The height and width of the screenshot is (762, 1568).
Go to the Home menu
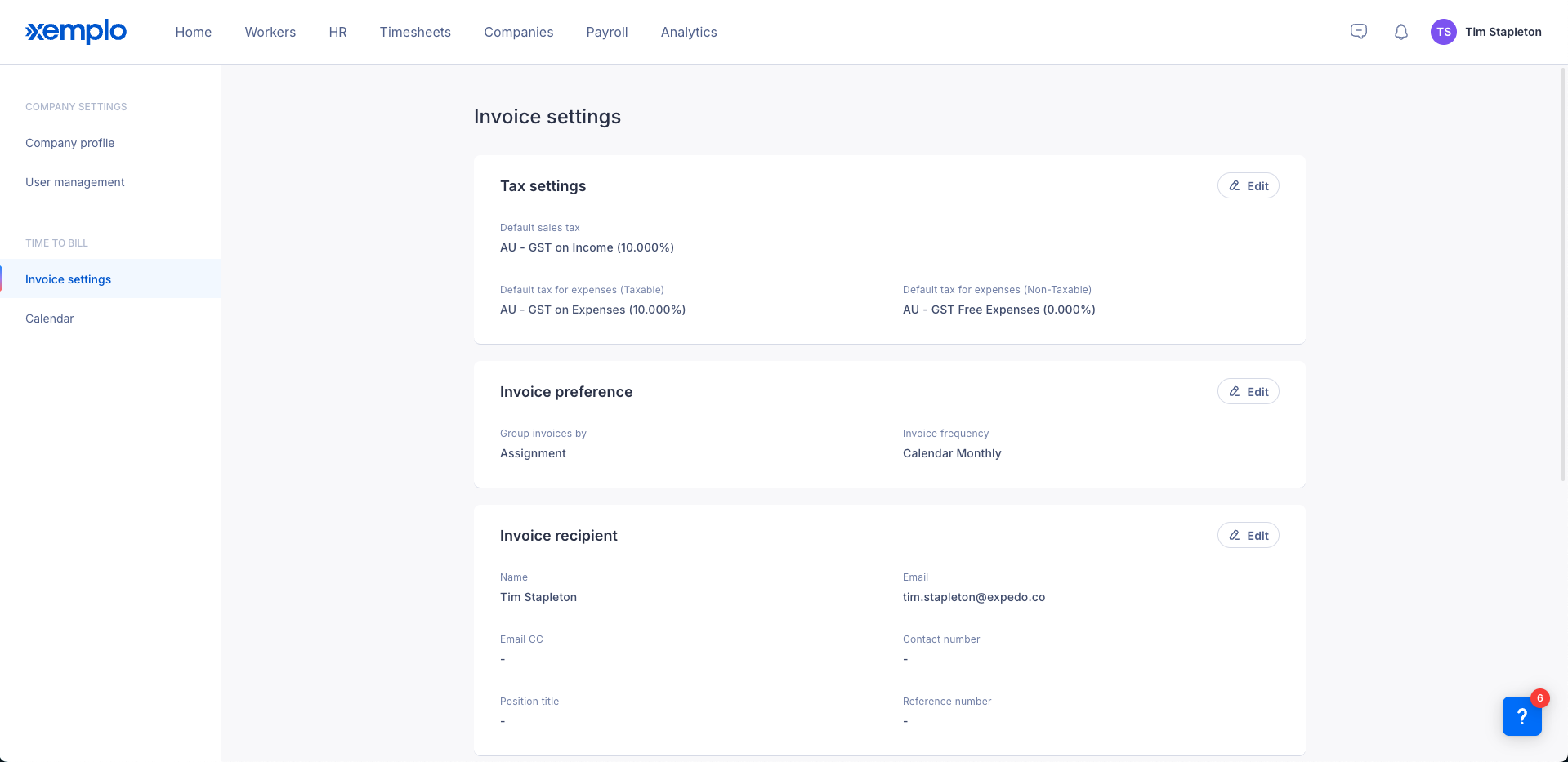coord(194,32)
